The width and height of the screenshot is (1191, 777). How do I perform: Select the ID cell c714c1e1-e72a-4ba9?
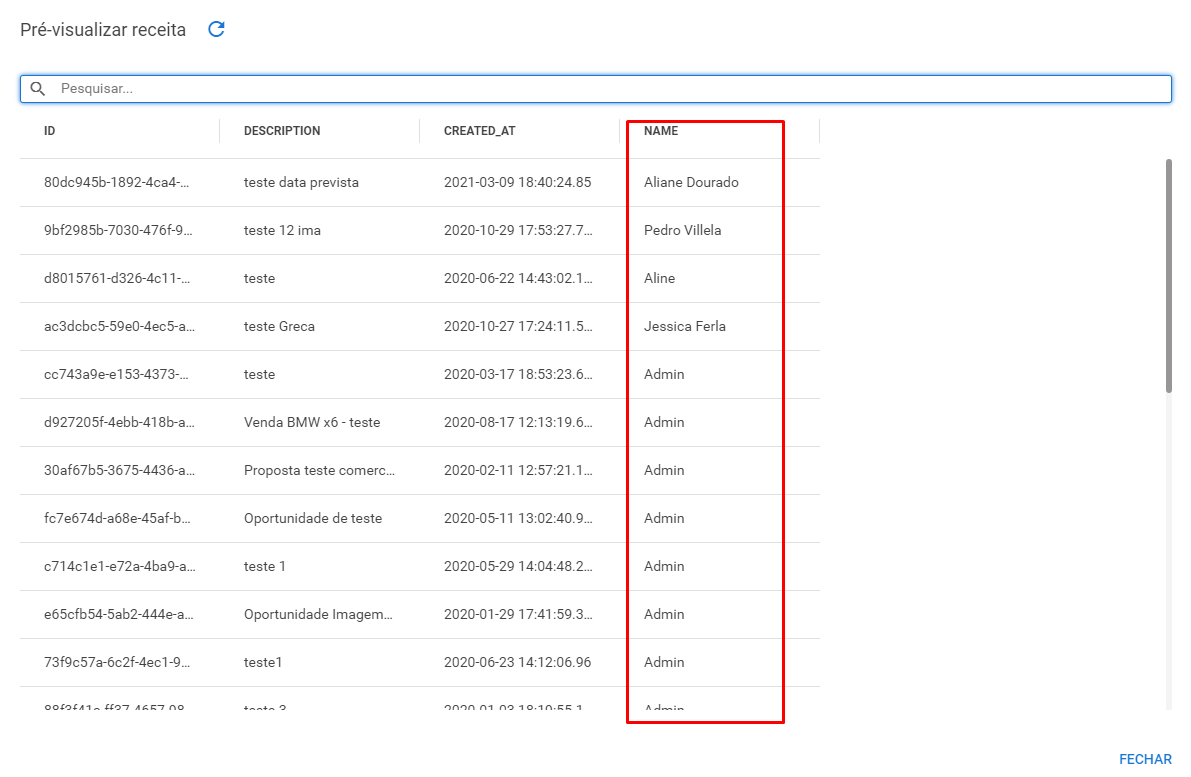[119, 566]
